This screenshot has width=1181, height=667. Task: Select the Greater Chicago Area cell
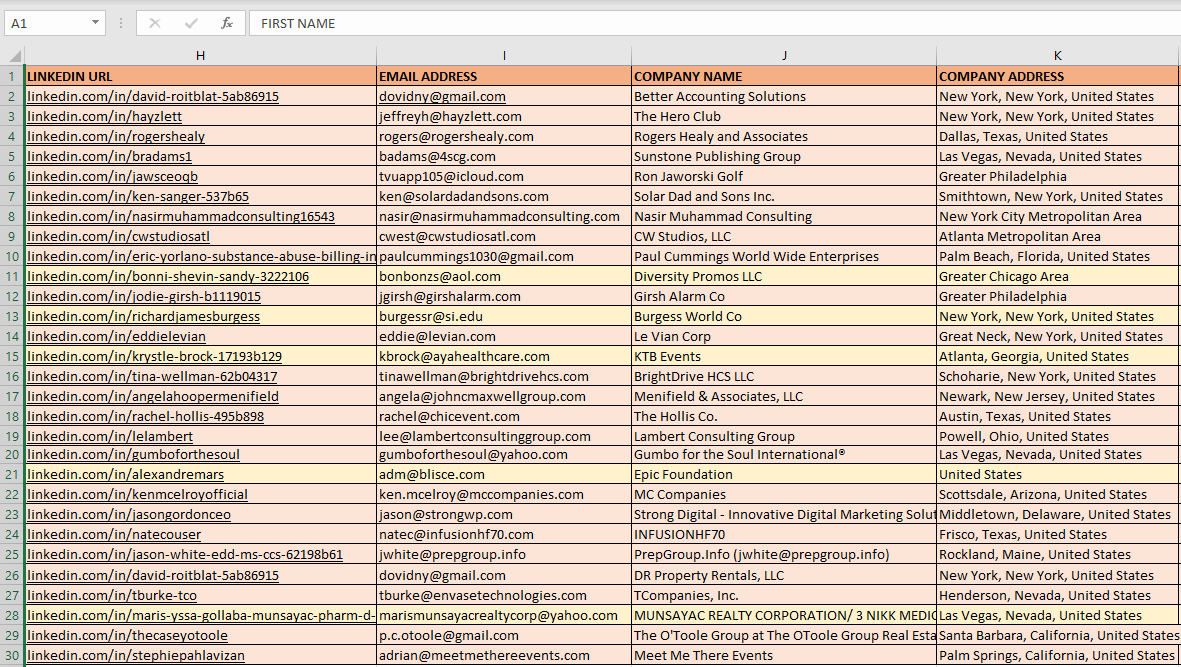point(1057,276)
